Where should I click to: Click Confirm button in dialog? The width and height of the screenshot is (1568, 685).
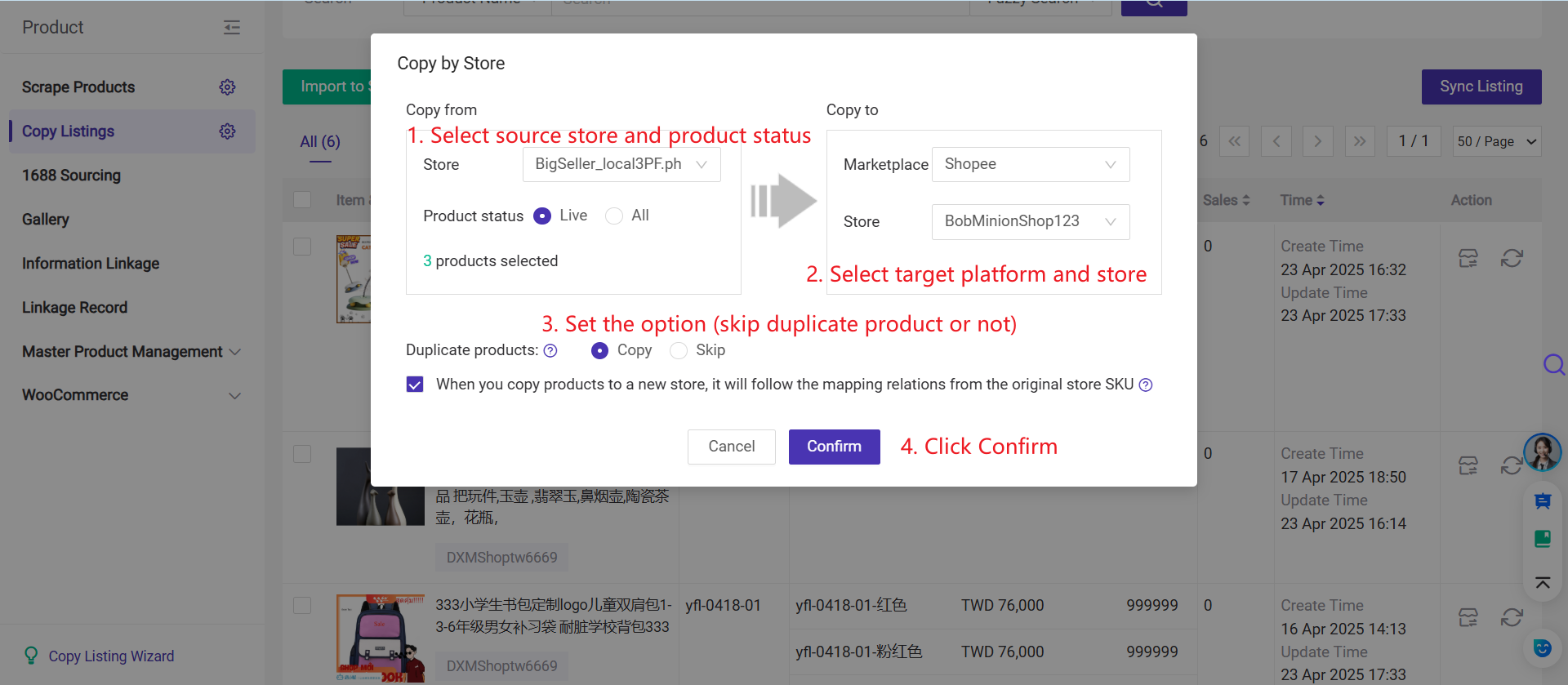834,447
